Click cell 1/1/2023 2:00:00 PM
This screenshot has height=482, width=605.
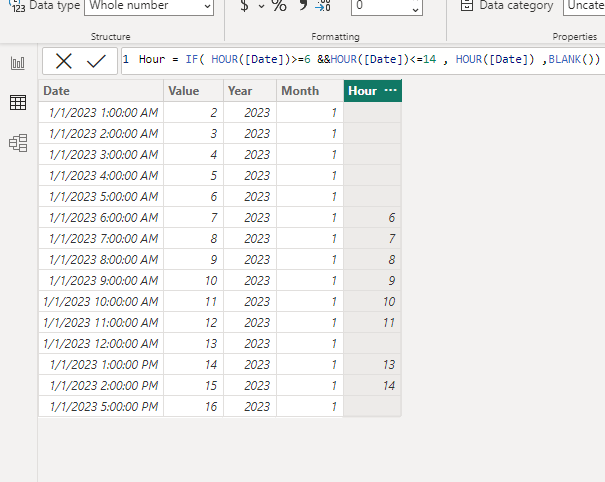pos(101,385)
